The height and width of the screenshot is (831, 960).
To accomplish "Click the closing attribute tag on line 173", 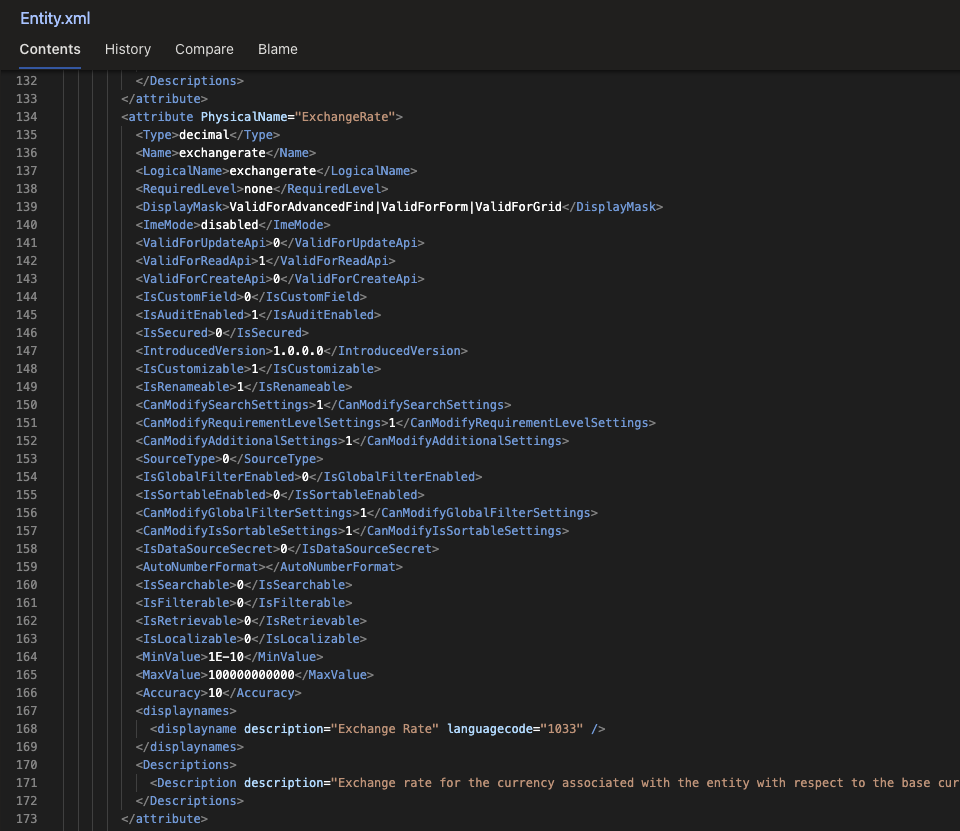I will point(164,819).
